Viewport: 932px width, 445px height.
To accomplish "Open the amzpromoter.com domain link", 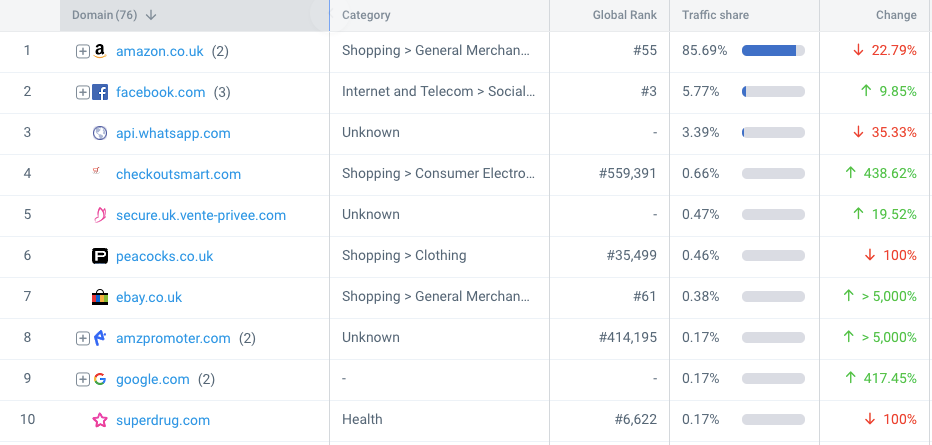I will [173, 338].
